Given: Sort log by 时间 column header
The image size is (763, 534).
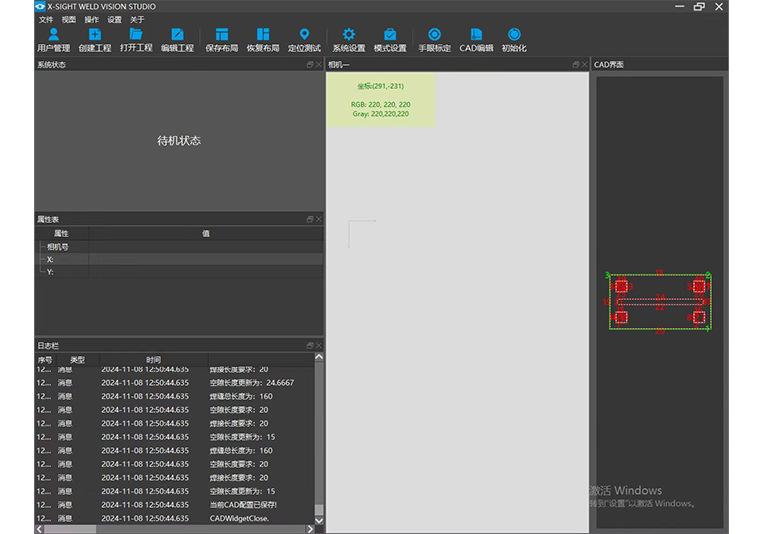Looking at the screenshot, I should click(x=154, y=360).
